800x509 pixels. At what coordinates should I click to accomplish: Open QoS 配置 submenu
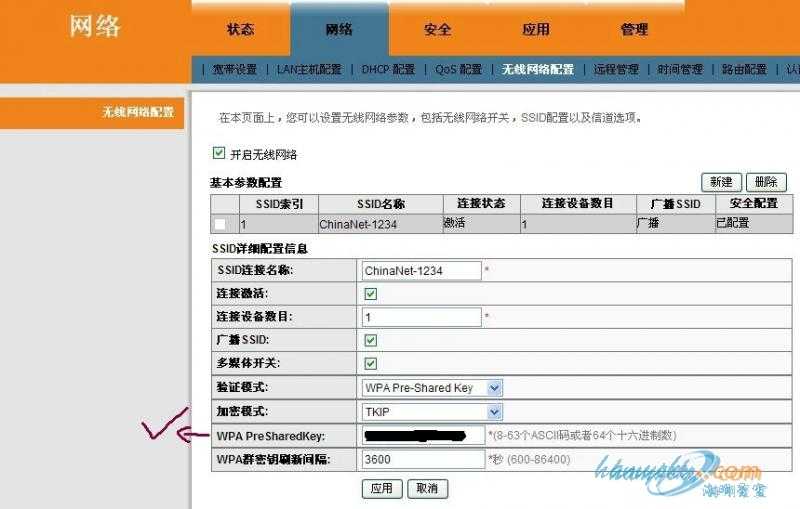tap(458, 69)
